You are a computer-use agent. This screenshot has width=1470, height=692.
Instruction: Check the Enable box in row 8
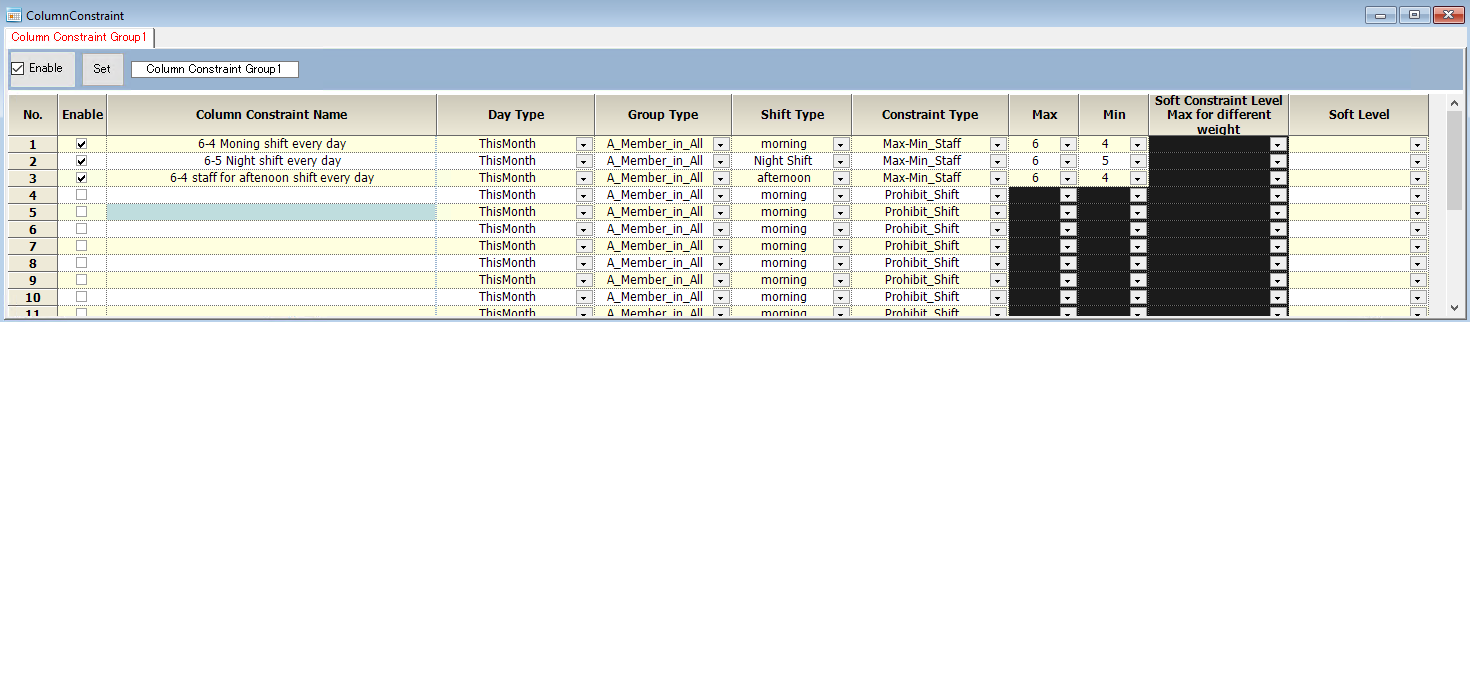coord(82,263)
